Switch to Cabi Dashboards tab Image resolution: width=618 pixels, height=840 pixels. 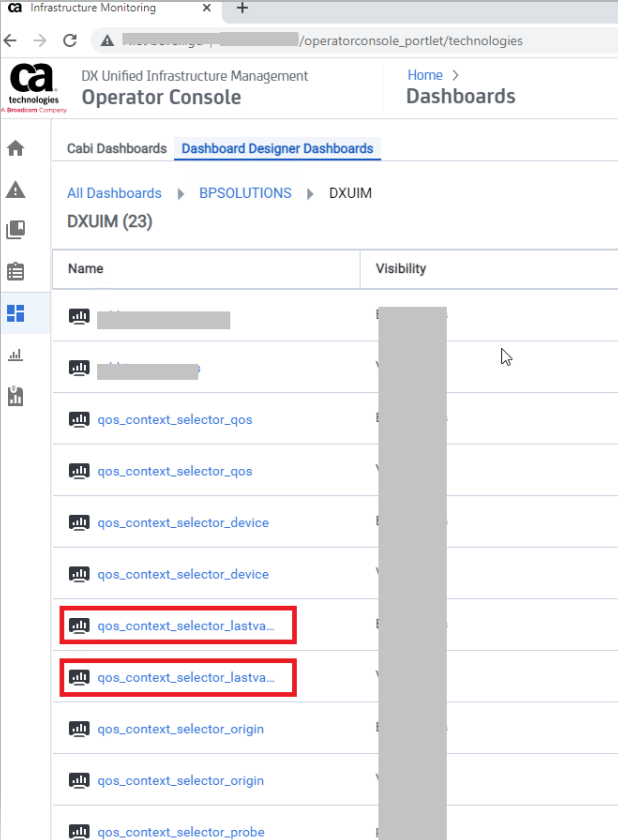pos(117,148)
